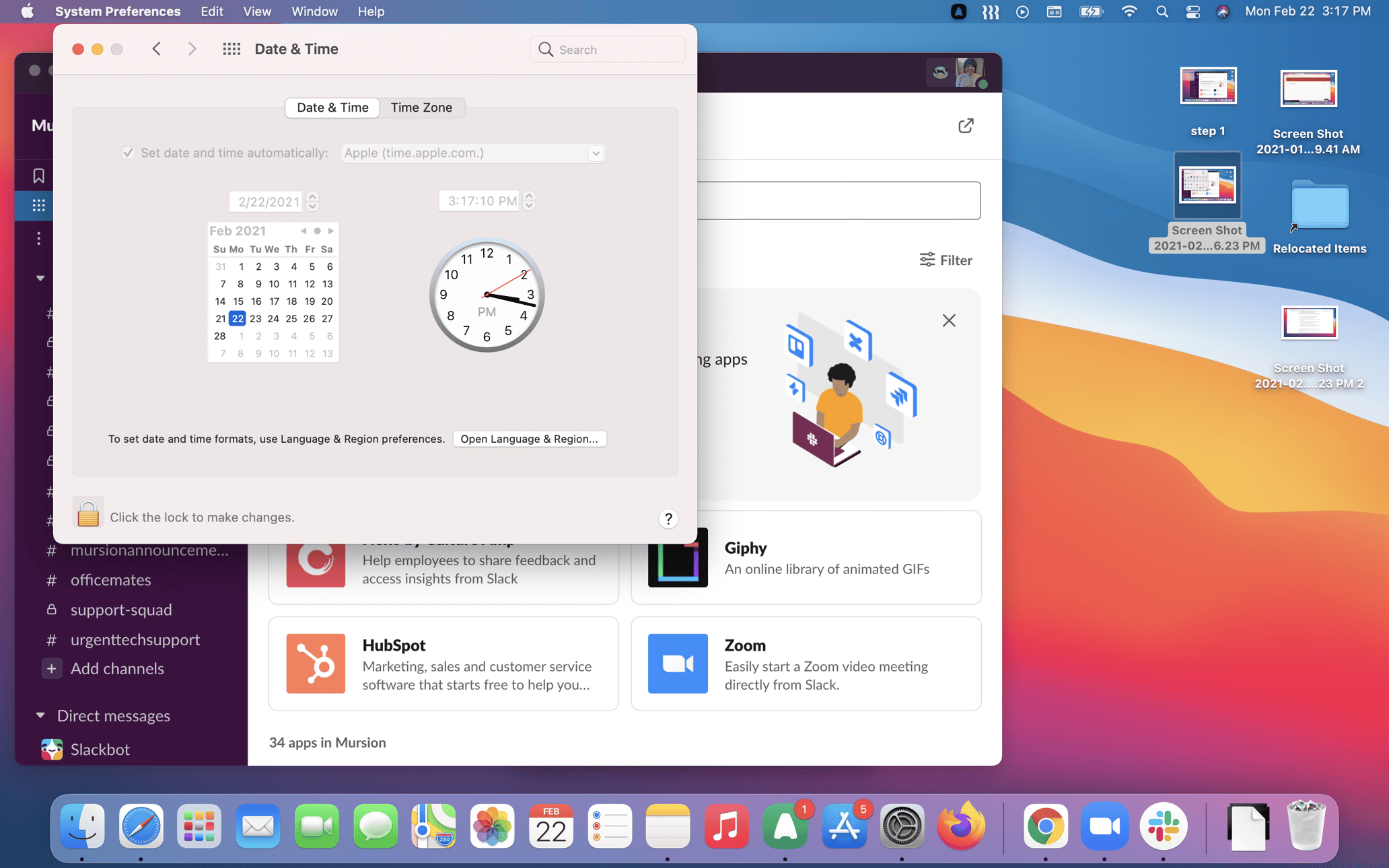This screenshot has width=1389, height=868.
Task: Click the battery status icon in the menu bar
Action: pyautogui.click(x=1091, y=11)
